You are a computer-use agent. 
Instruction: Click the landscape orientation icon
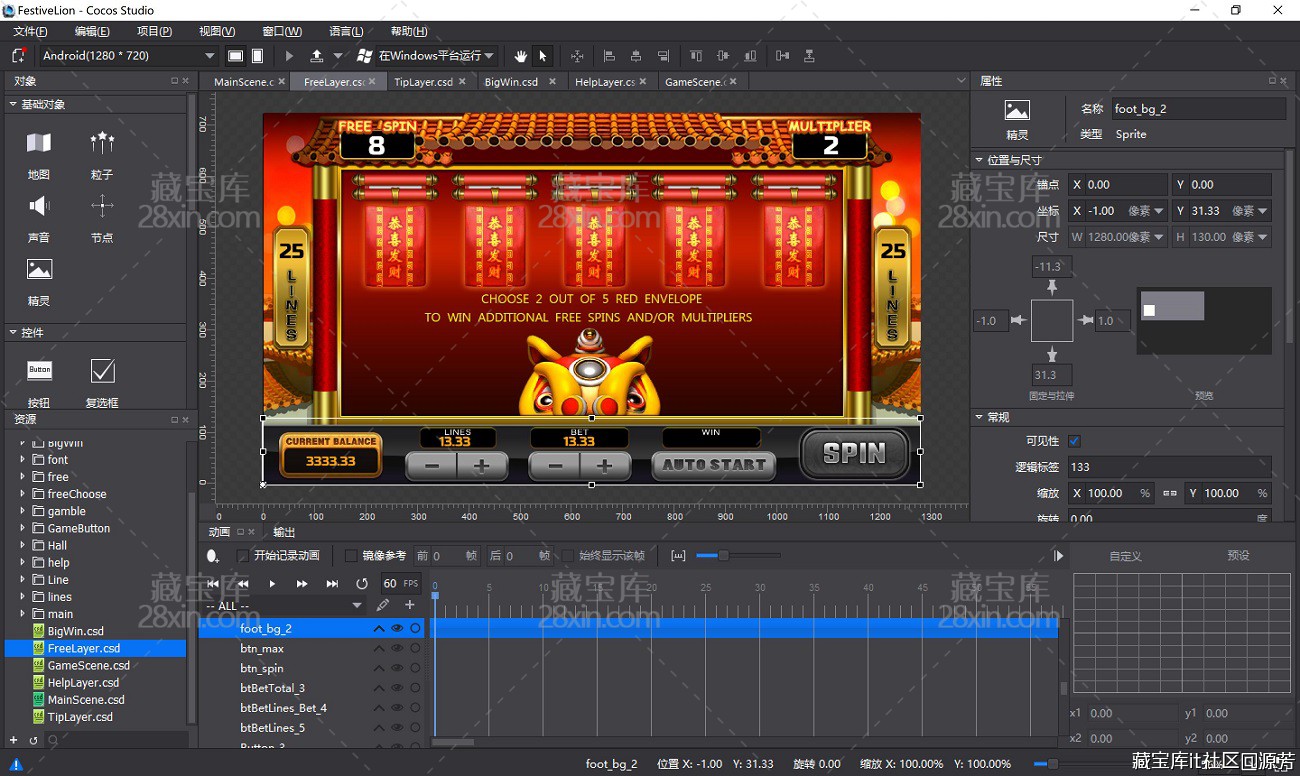tap(235, 56)
